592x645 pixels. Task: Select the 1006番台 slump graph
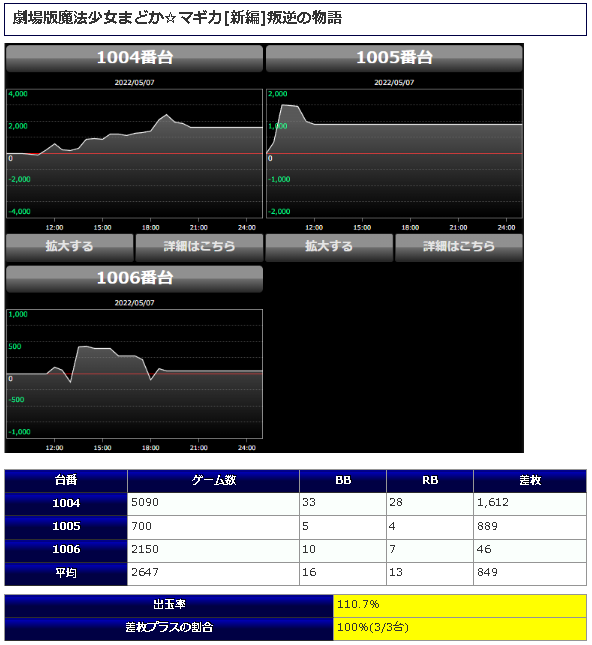(x=134, y=374)
